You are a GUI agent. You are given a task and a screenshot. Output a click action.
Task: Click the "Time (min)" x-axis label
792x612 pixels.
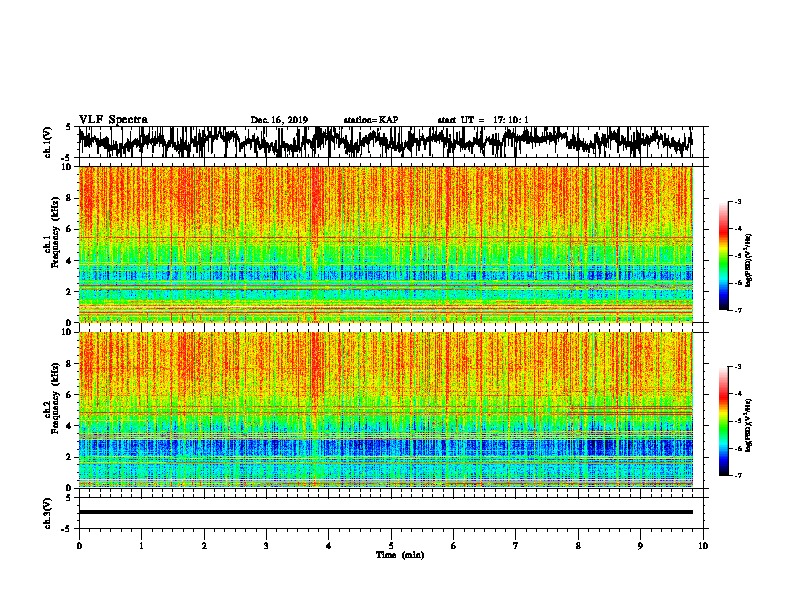(400, 555)
